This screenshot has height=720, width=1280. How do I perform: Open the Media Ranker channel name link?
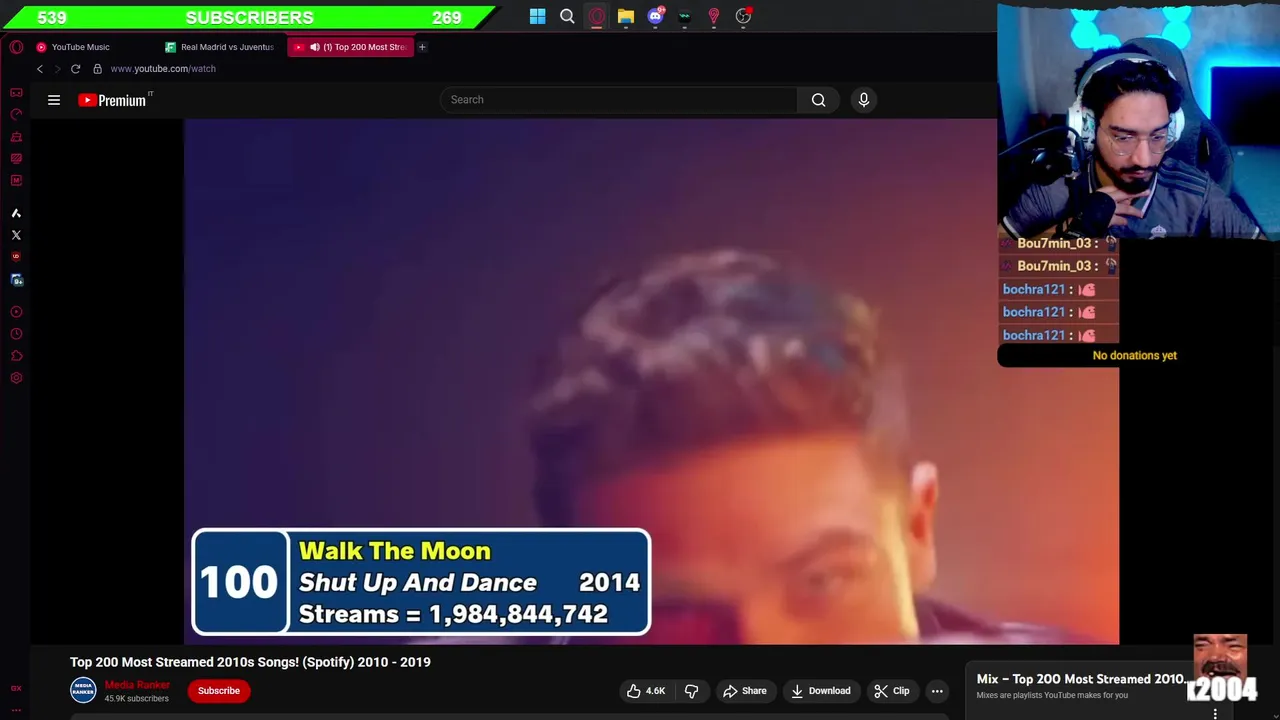pyautogui.click(x=137, y=685)
